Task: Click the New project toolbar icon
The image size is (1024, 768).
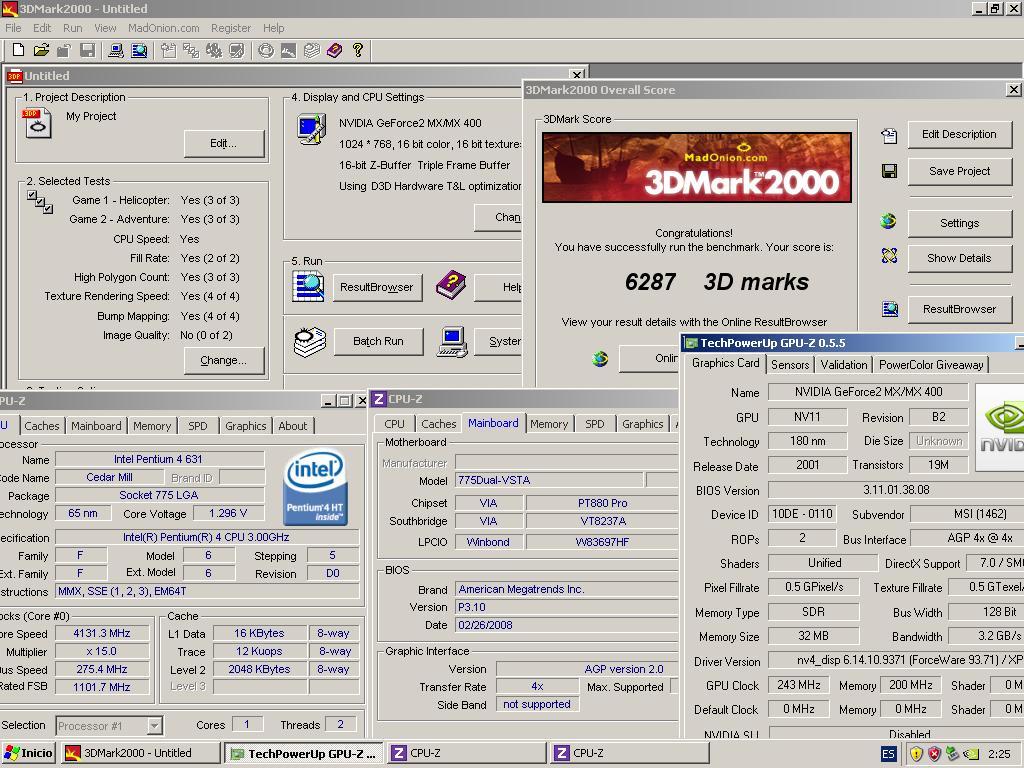Action: [x=18, y=50]
